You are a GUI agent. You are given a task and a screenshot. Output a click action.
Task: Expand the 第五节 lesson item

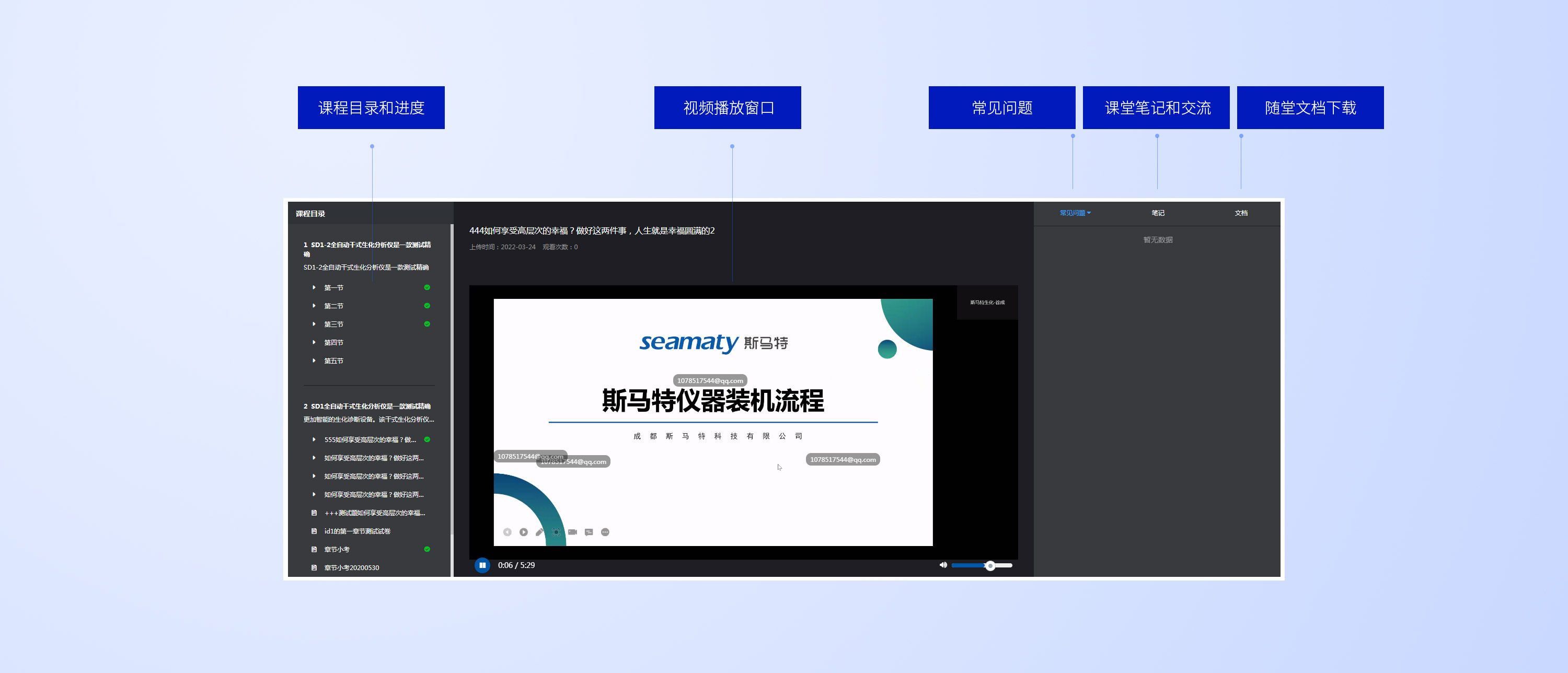coord(333,361)
